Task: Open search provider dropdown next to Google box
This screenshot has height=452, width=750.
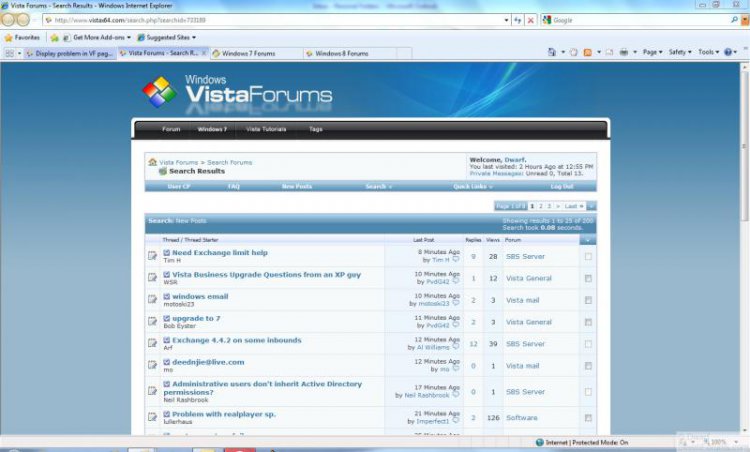Action: [x=745, y=20]
